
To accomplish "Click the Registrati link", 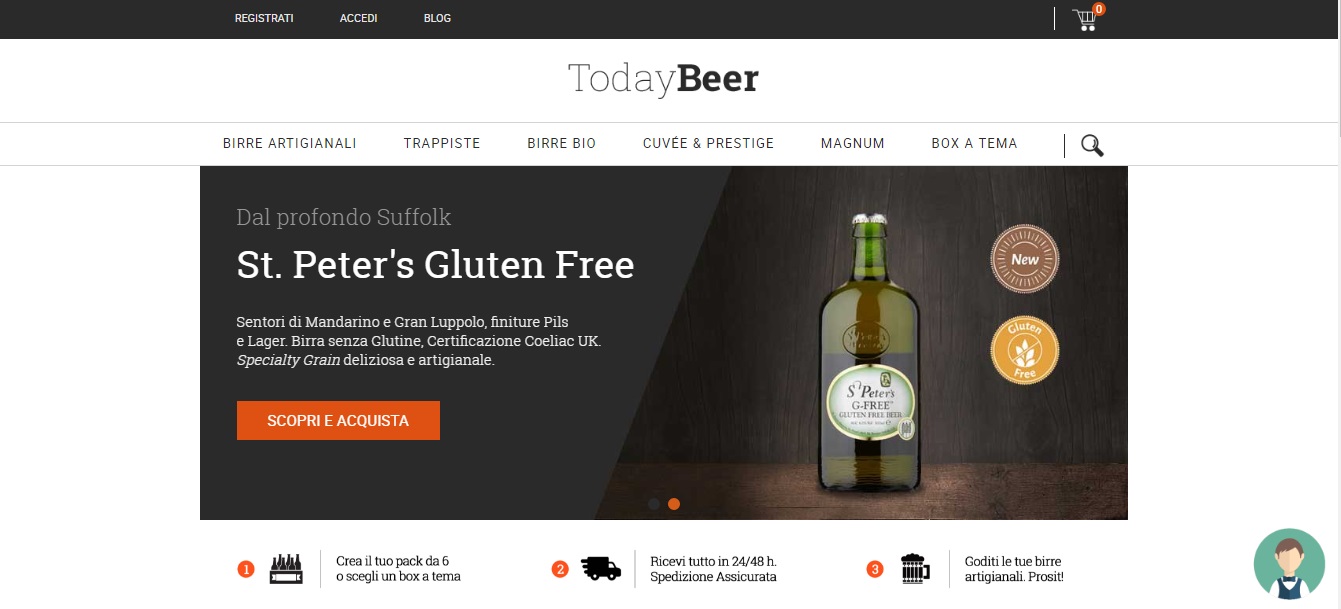I will pos(264,18).
